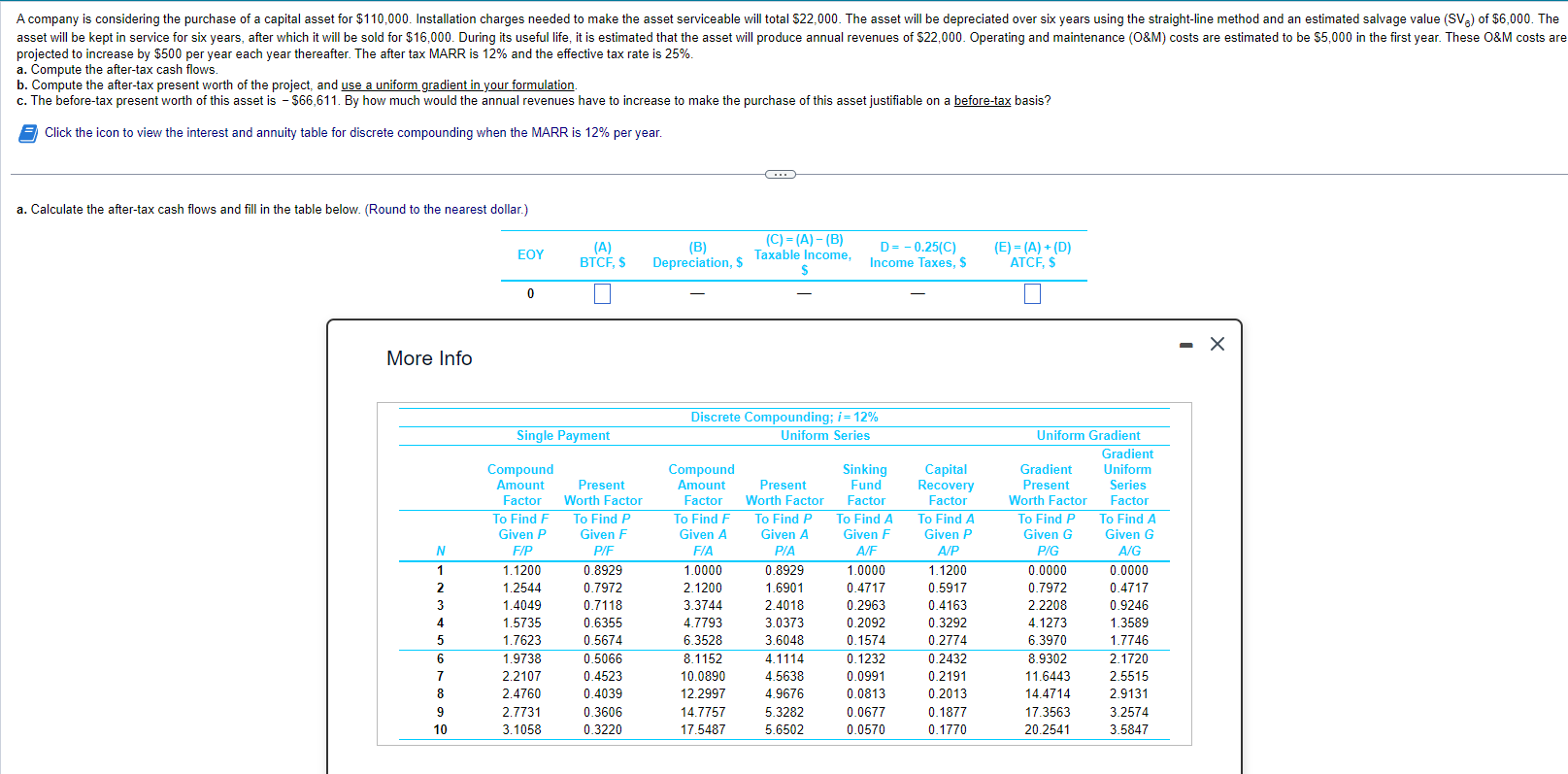Minimize the More Info dialog
The image size is (1568, 774).
point(1185,345)
